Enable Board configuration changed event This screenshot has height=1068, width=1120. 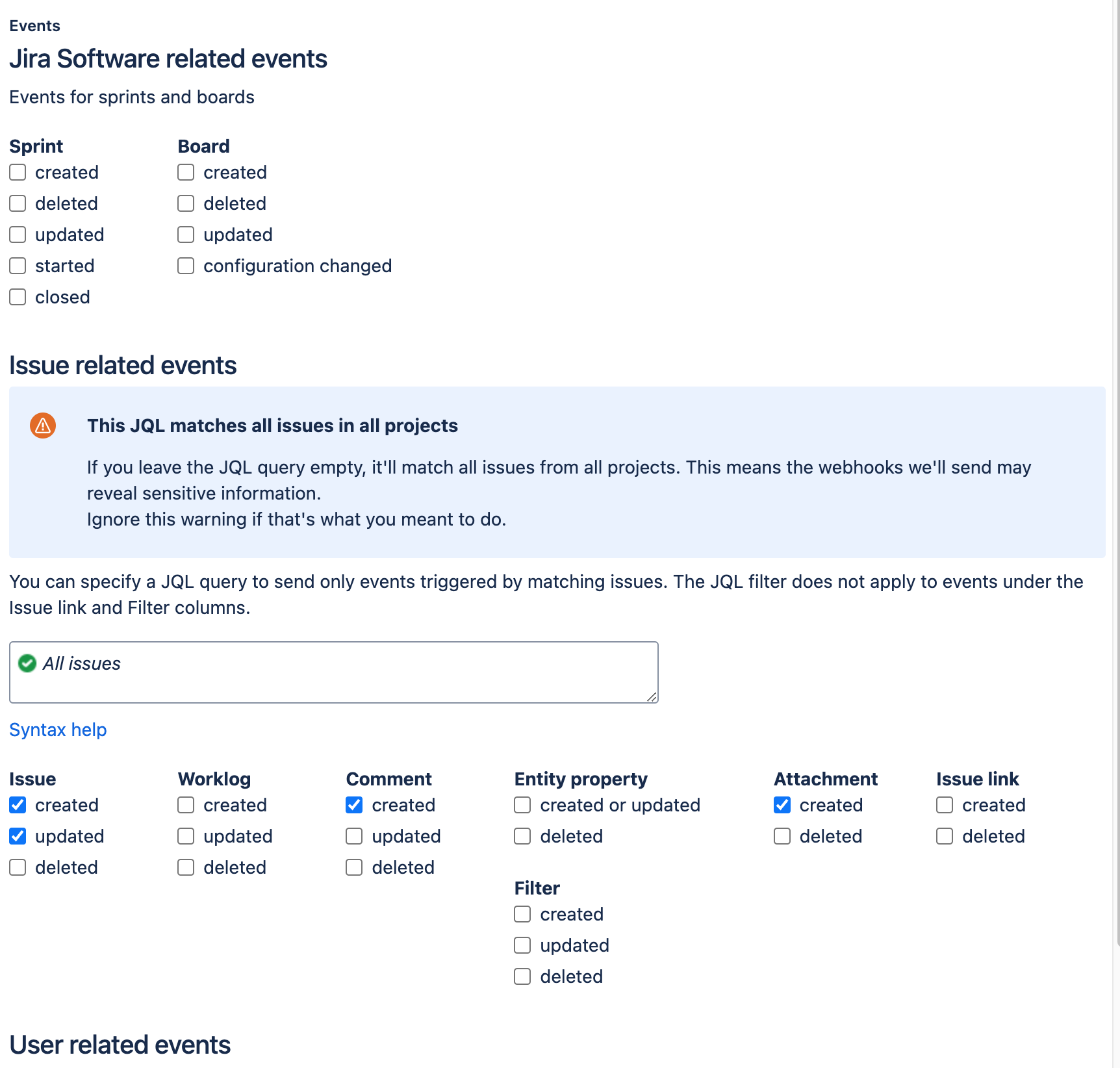tap(186, 266)
